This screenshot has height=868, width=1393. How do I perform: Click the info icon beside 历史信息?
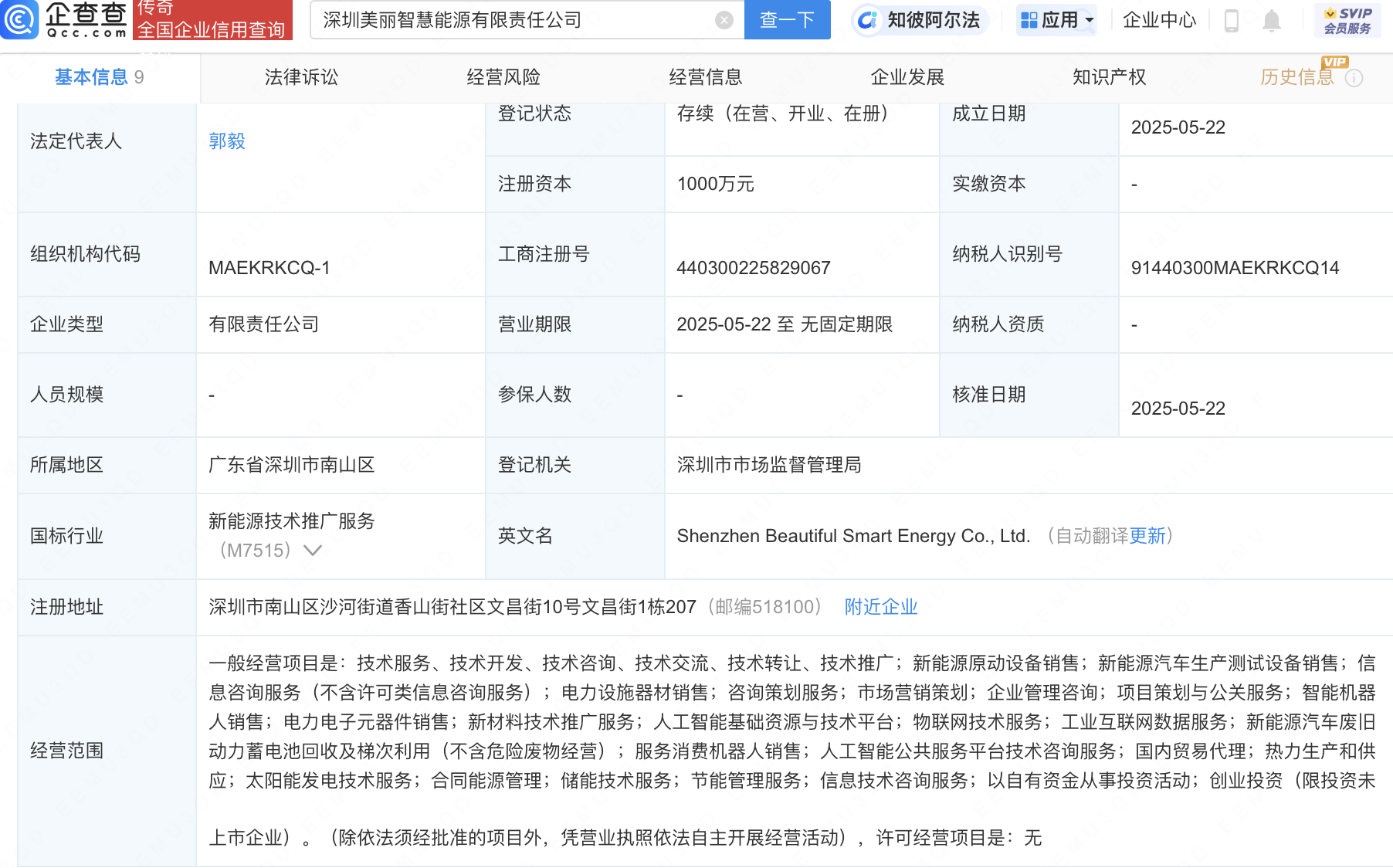click(1354, 78)
